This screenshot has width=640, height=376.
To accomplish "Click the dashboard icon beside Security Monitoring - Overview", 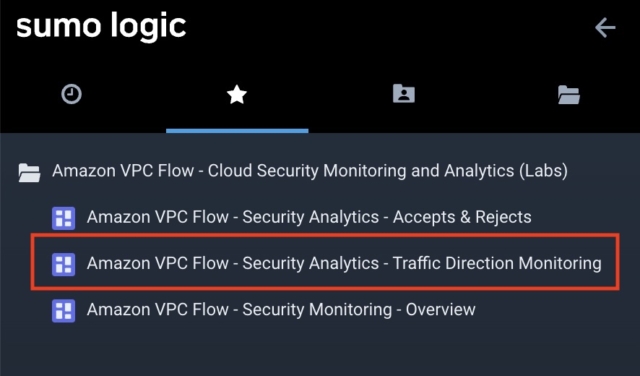I will pyautogui.click(x=63, y=311).
